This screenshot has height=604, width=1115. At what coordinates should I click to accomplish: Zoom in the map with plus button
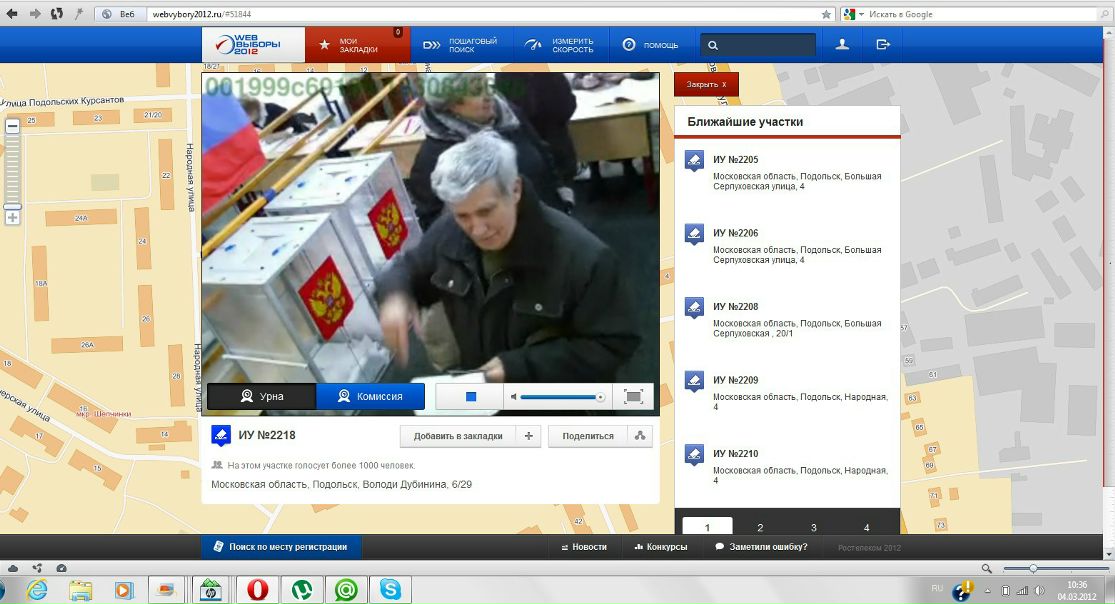click(12, 218)
